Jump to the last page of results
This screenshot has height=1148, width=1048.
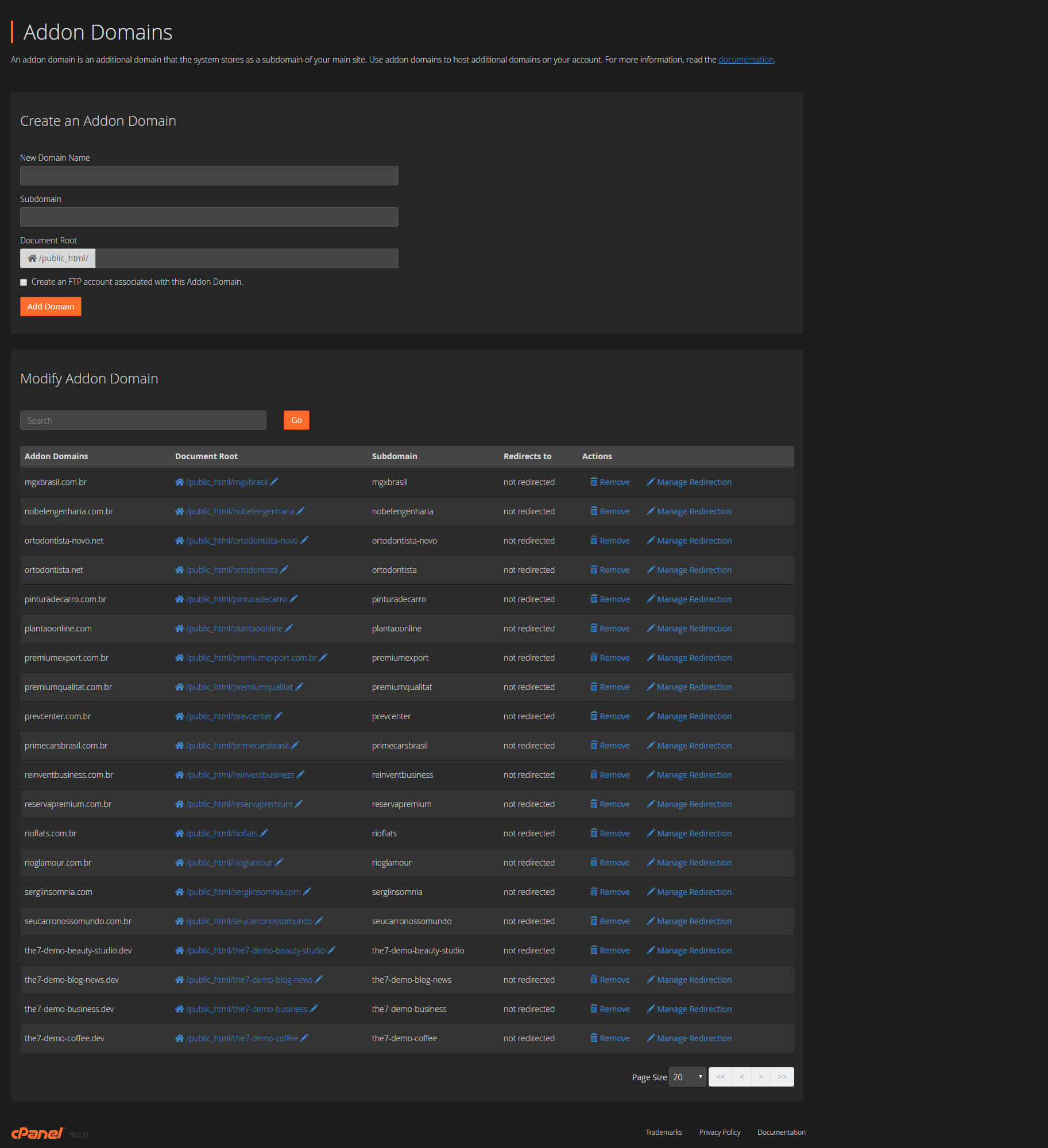(x=782, y=1077)
